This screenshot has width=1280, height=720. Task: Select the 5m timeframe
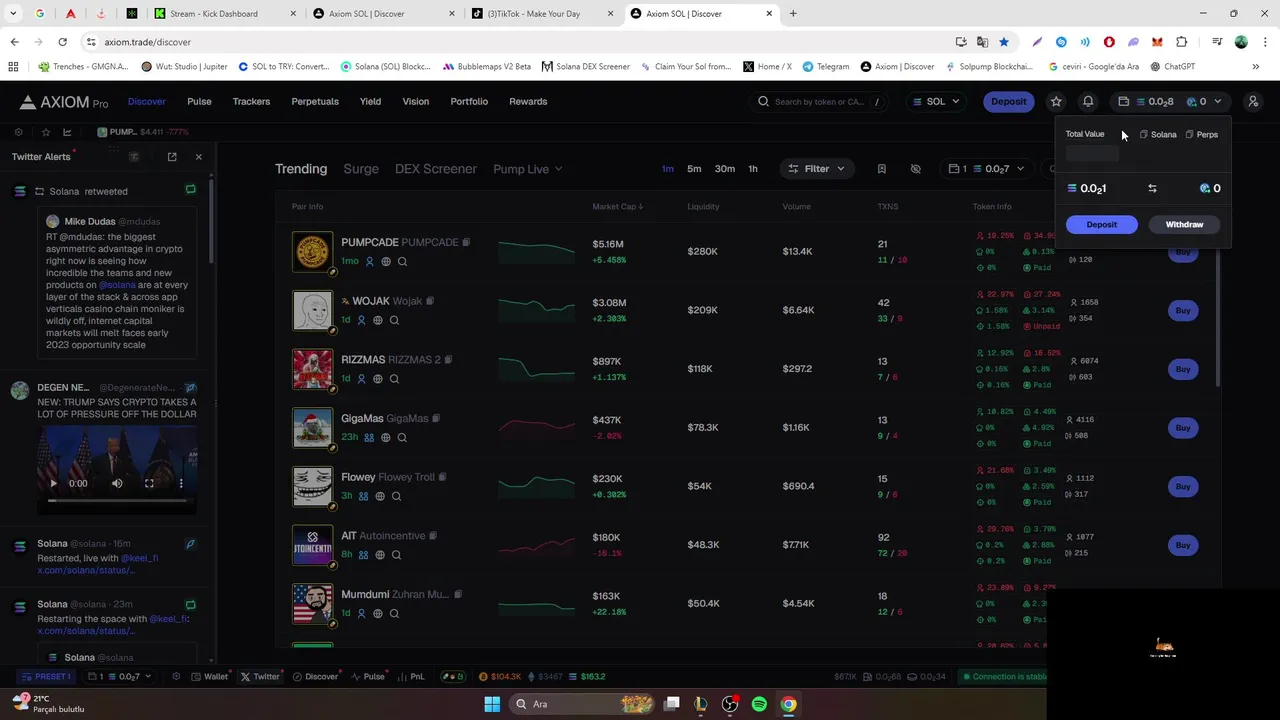click(x=694, y=169)
